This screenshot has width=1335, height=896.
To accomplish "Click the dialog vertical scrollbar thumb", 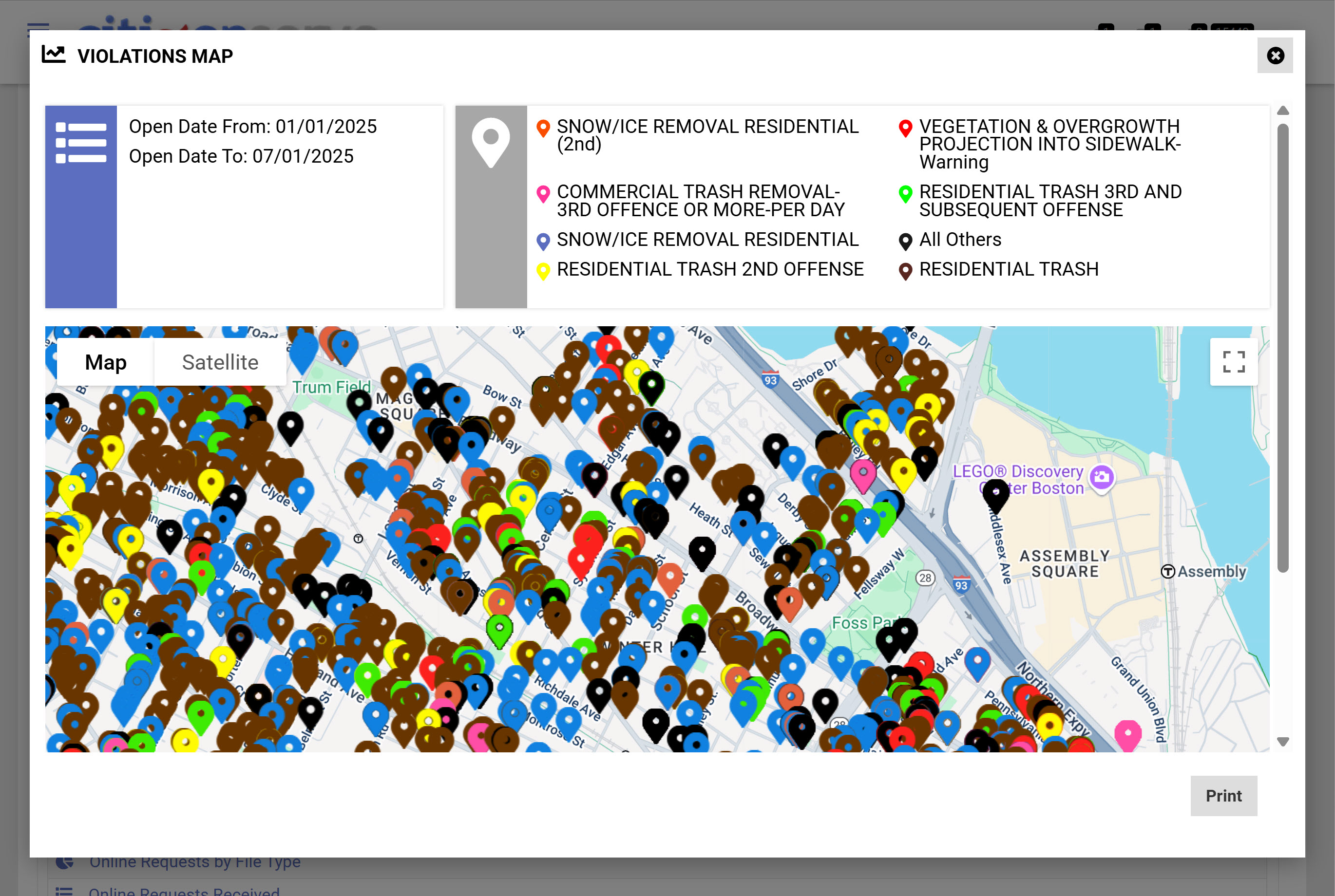I will [1282, 347].
